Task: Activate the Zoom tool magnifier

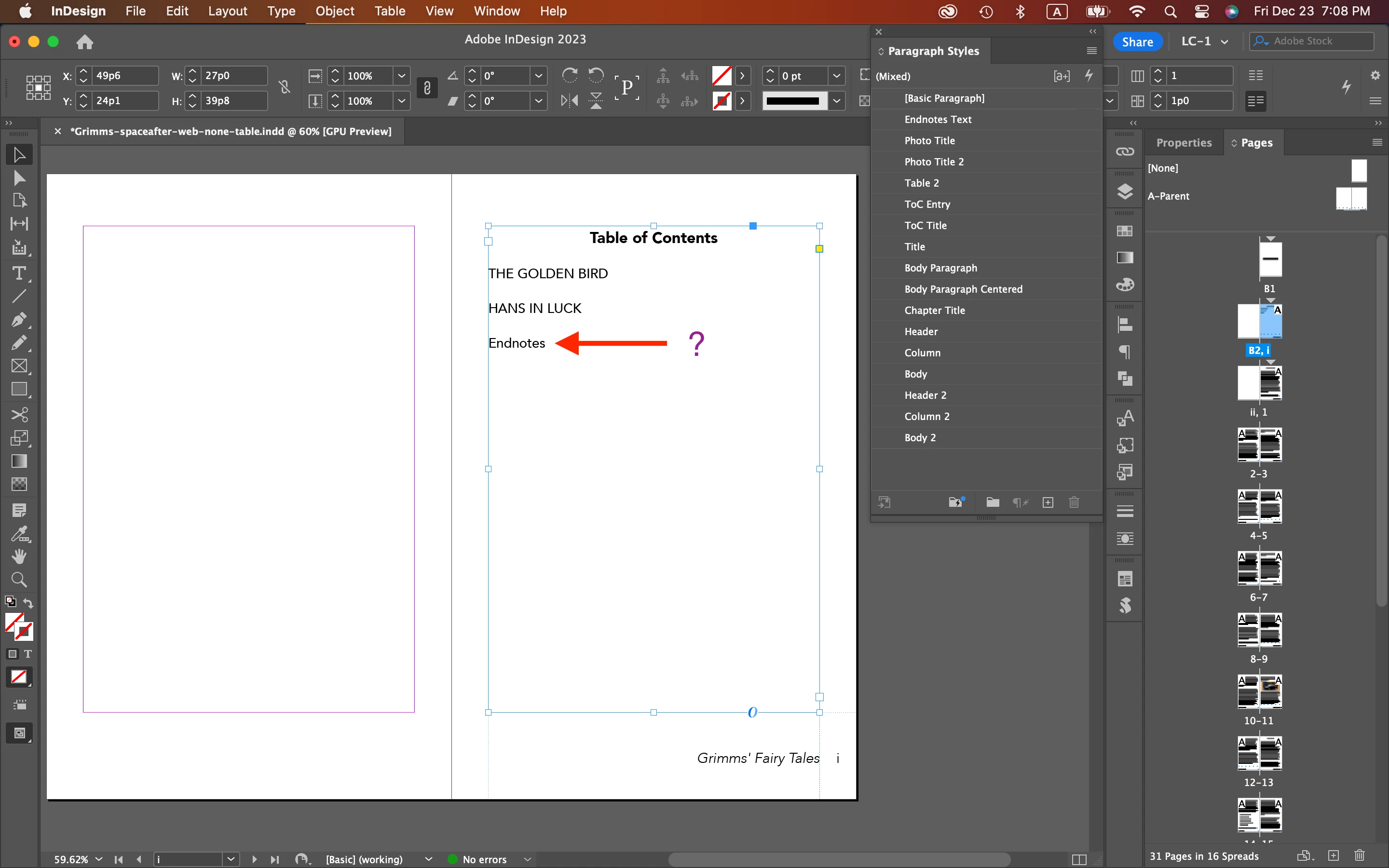Action: click(19, 579)
